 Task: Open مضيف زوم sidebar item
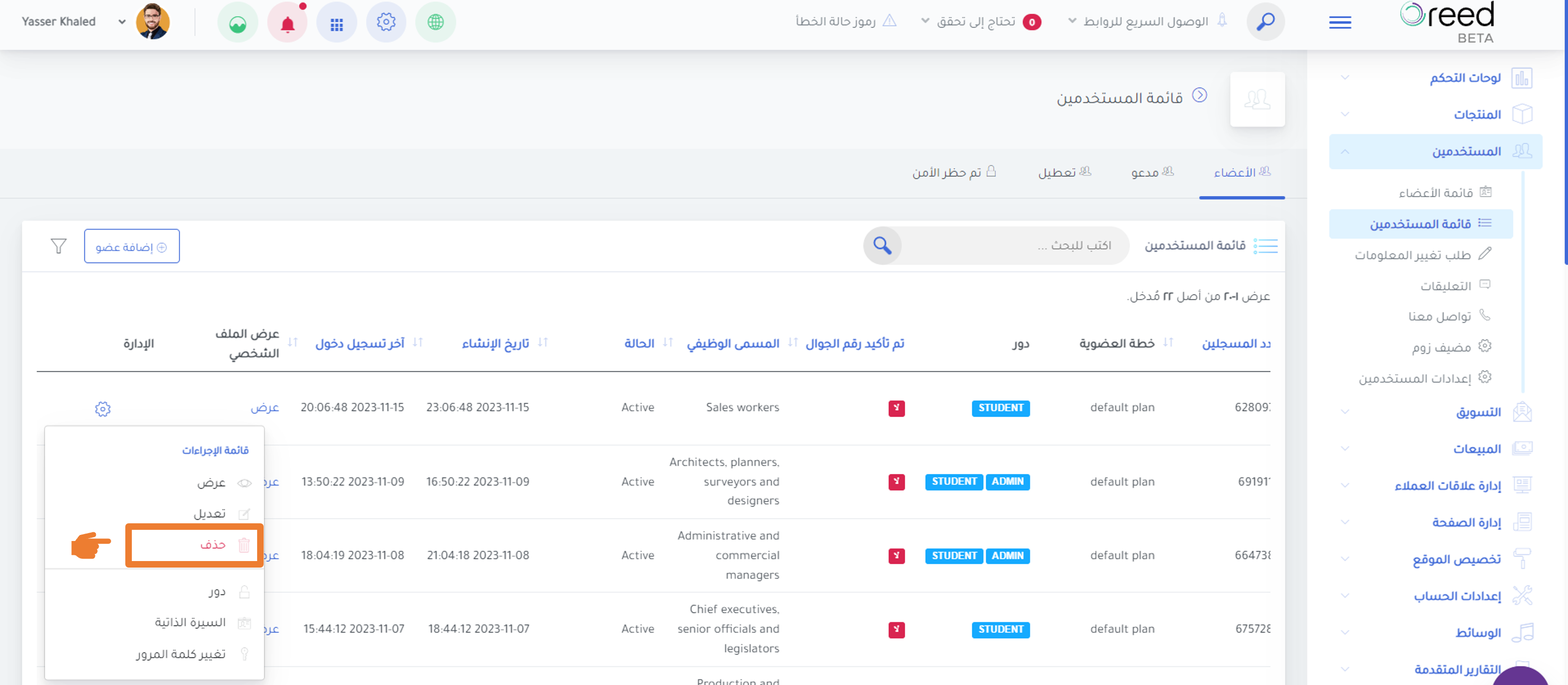tap(1451, 347)
